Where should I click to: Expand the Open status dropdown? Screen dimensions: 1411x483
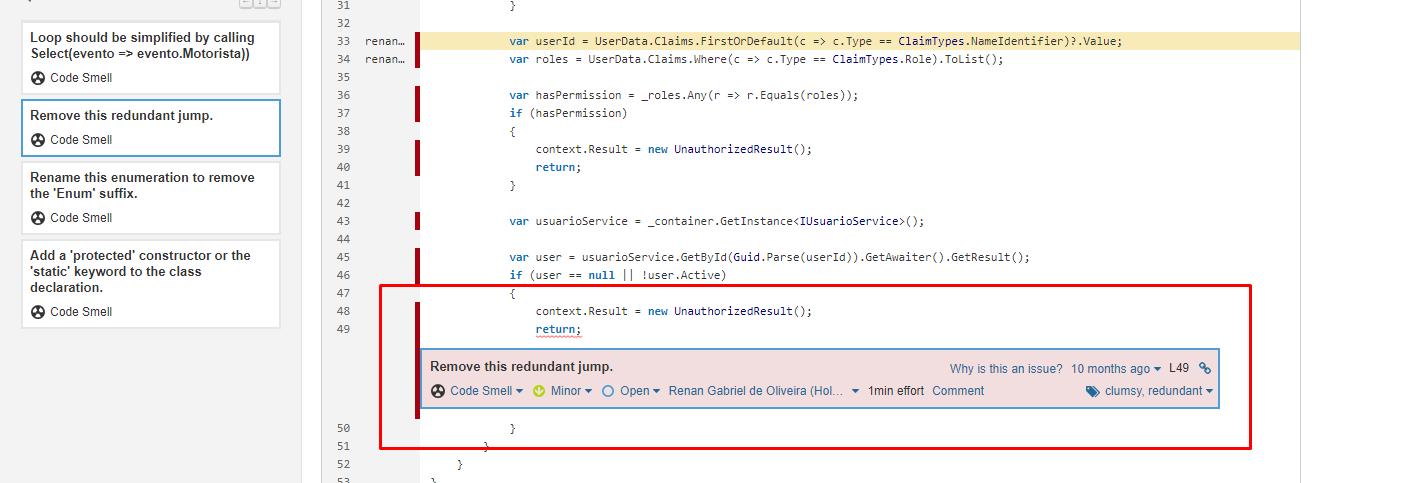(x=639, y=391)
